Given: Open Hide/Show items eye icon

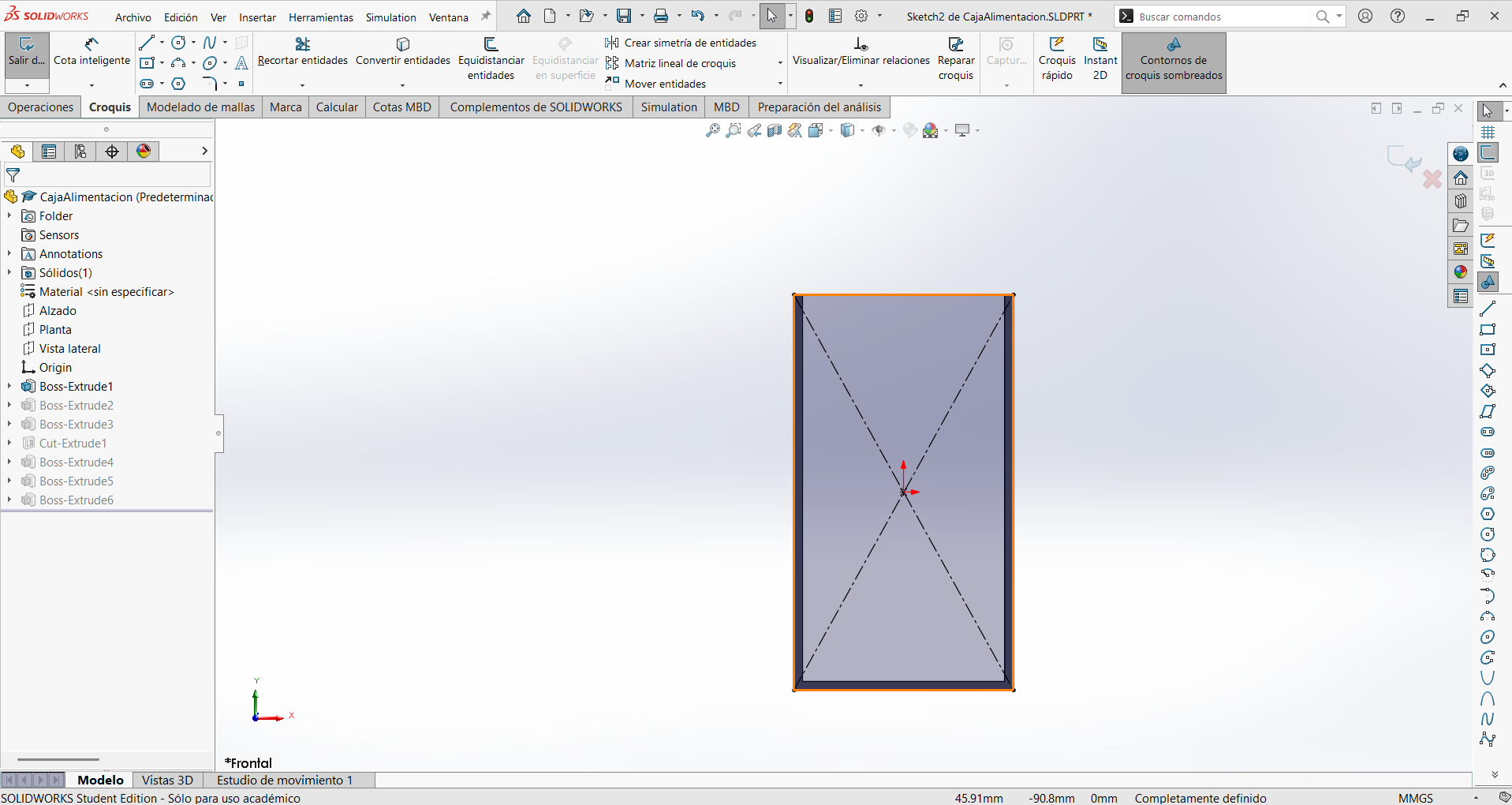Looking at the screenshot, I should (x=879, y=130).
